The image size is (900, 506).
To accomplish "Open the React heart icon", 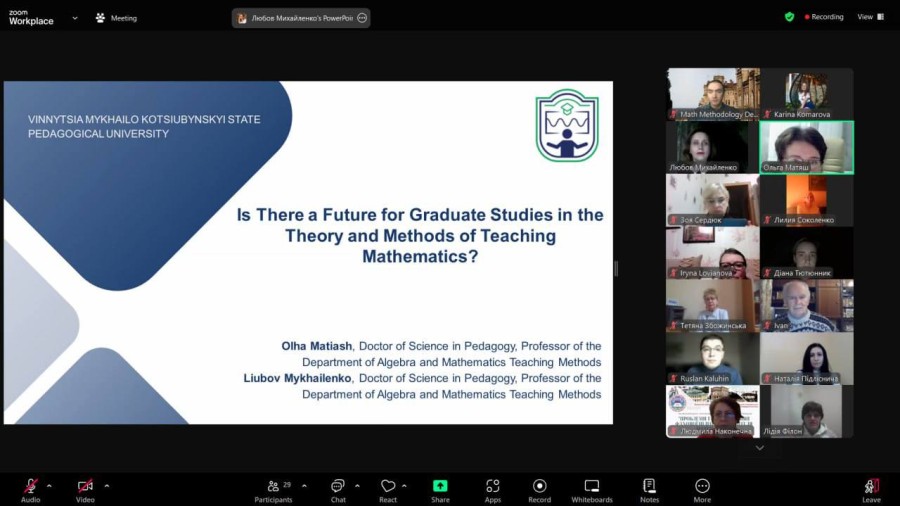I will 388,486.
